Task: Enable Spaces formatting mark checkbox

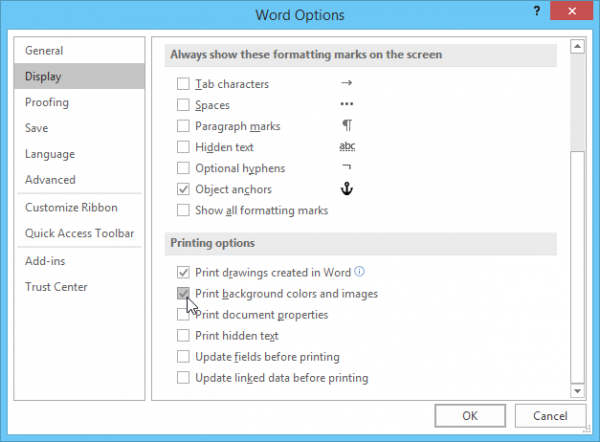Action: click(x=183, y=105)
